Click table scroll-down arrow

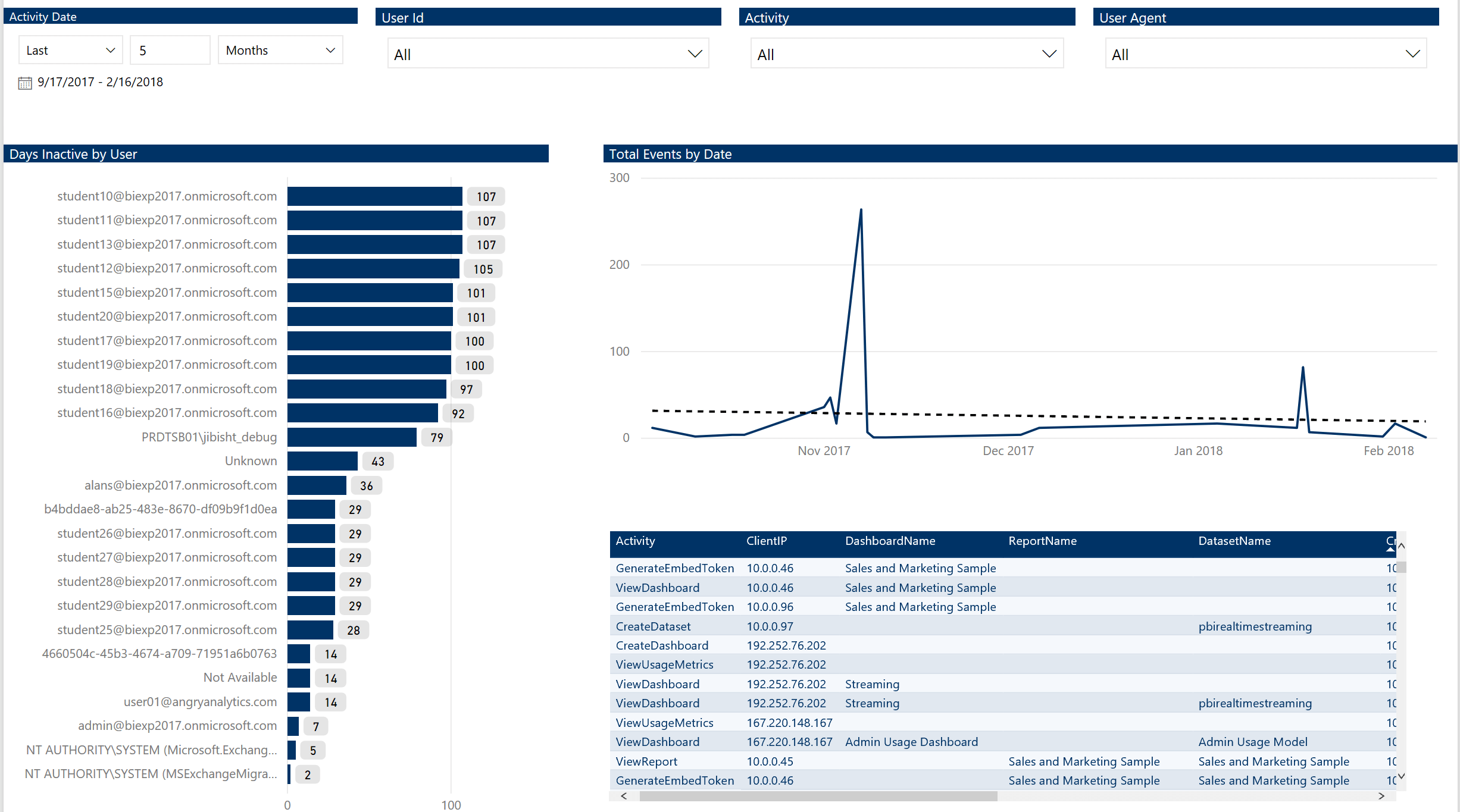click(1401, 776)
